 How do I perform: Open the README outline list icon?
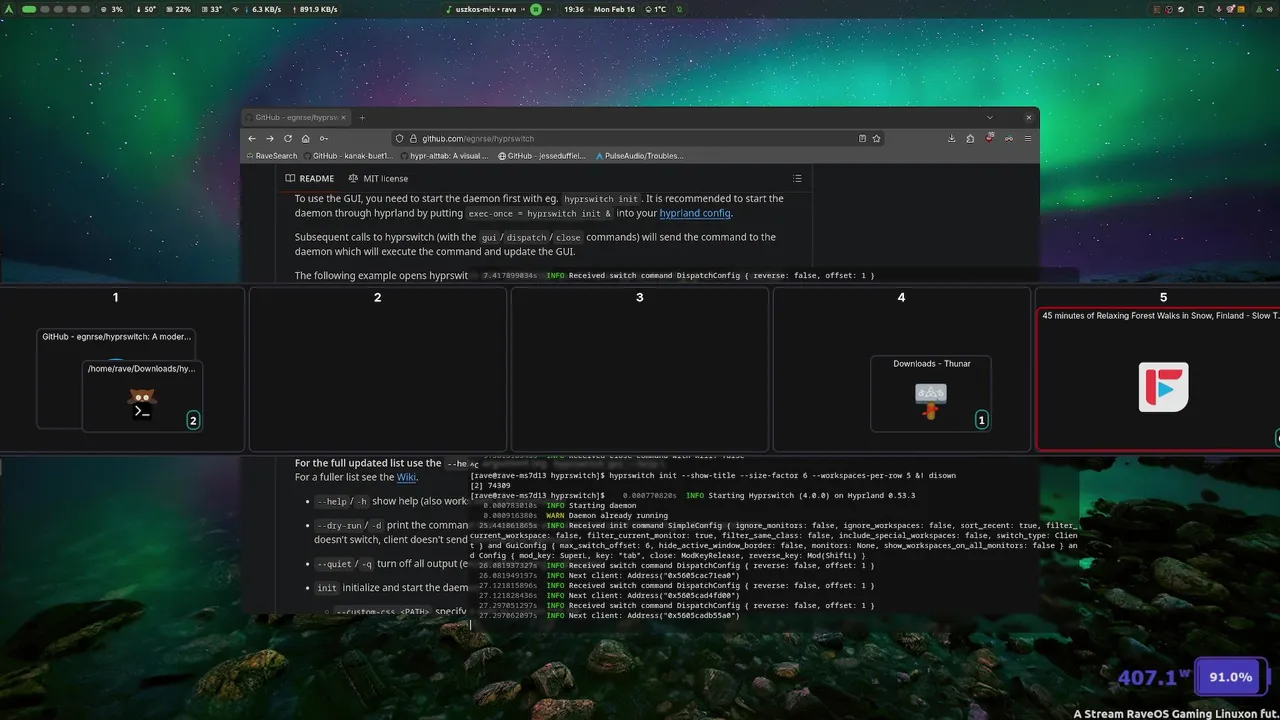pyautogui.click(x=797, y=178)
